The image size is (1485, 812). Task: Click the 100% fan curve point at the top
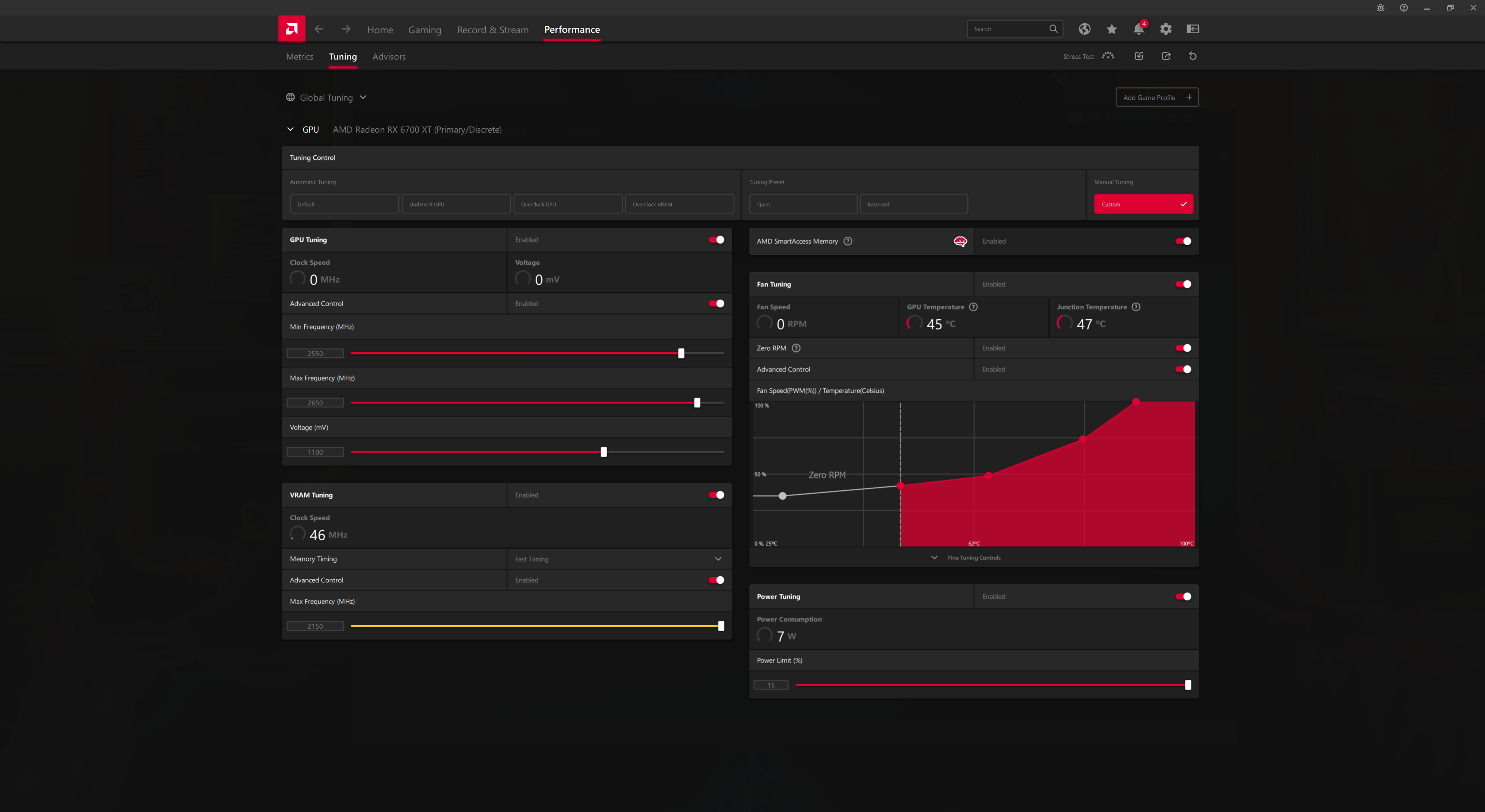[x=1136, y=401]
